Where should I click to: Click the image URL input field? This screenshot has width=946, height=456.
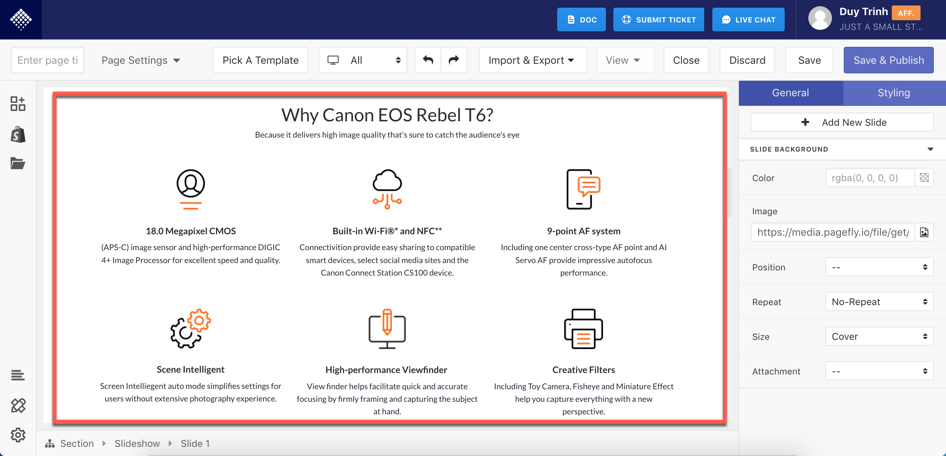click(833, 232)
